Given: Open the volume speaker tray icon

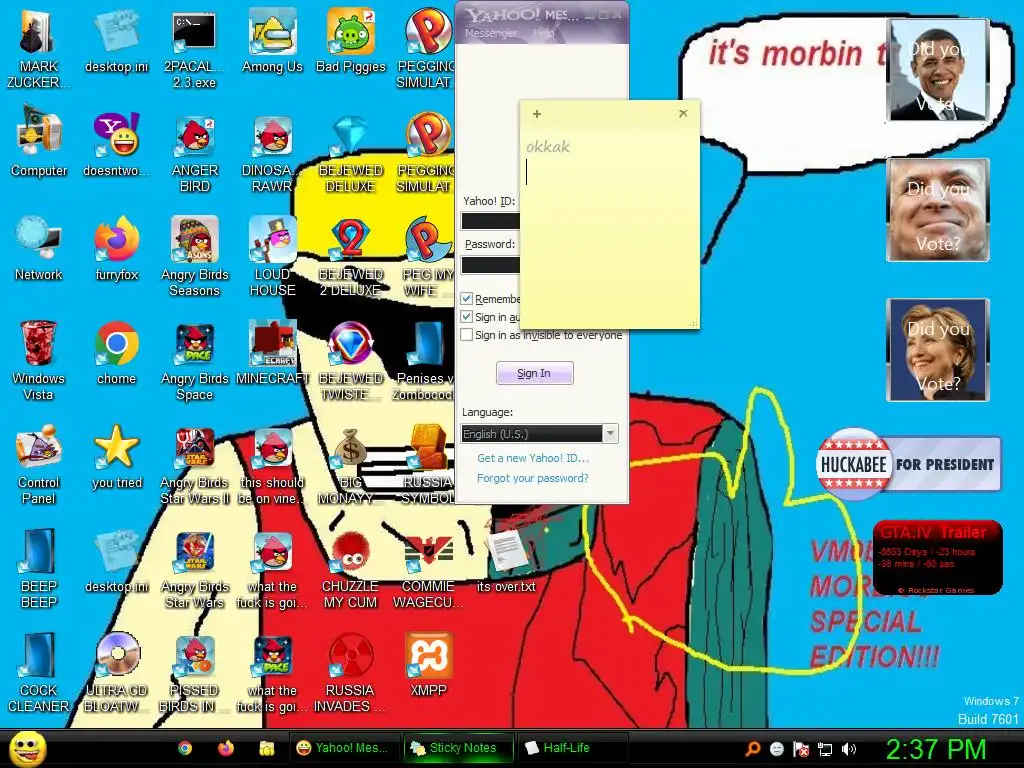Looking at the screenshot, I should tap(849, 749).
